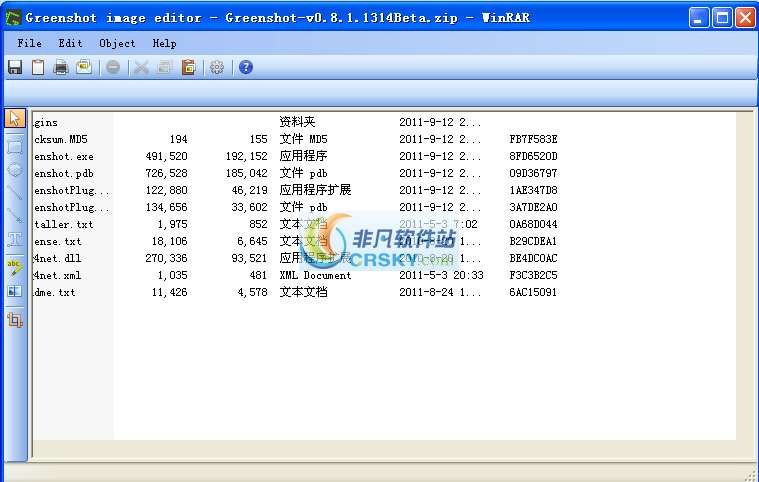The width and height of the screenshot is (759, 482).
Task: Click the 'enshot.pdb' file name
Action: coord(64,173)
